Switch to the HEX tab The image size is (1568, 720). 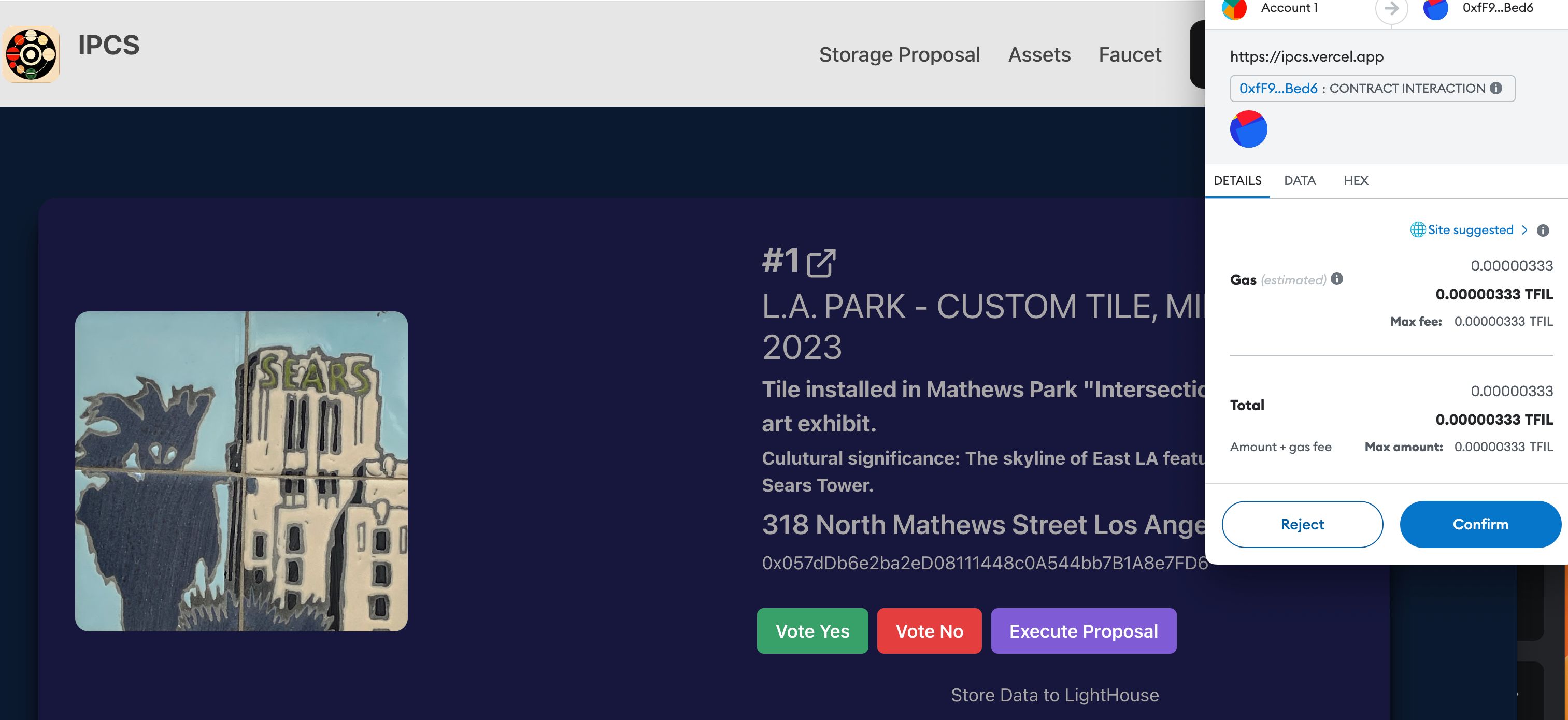pyautogui.click(x=1356, y=181)
